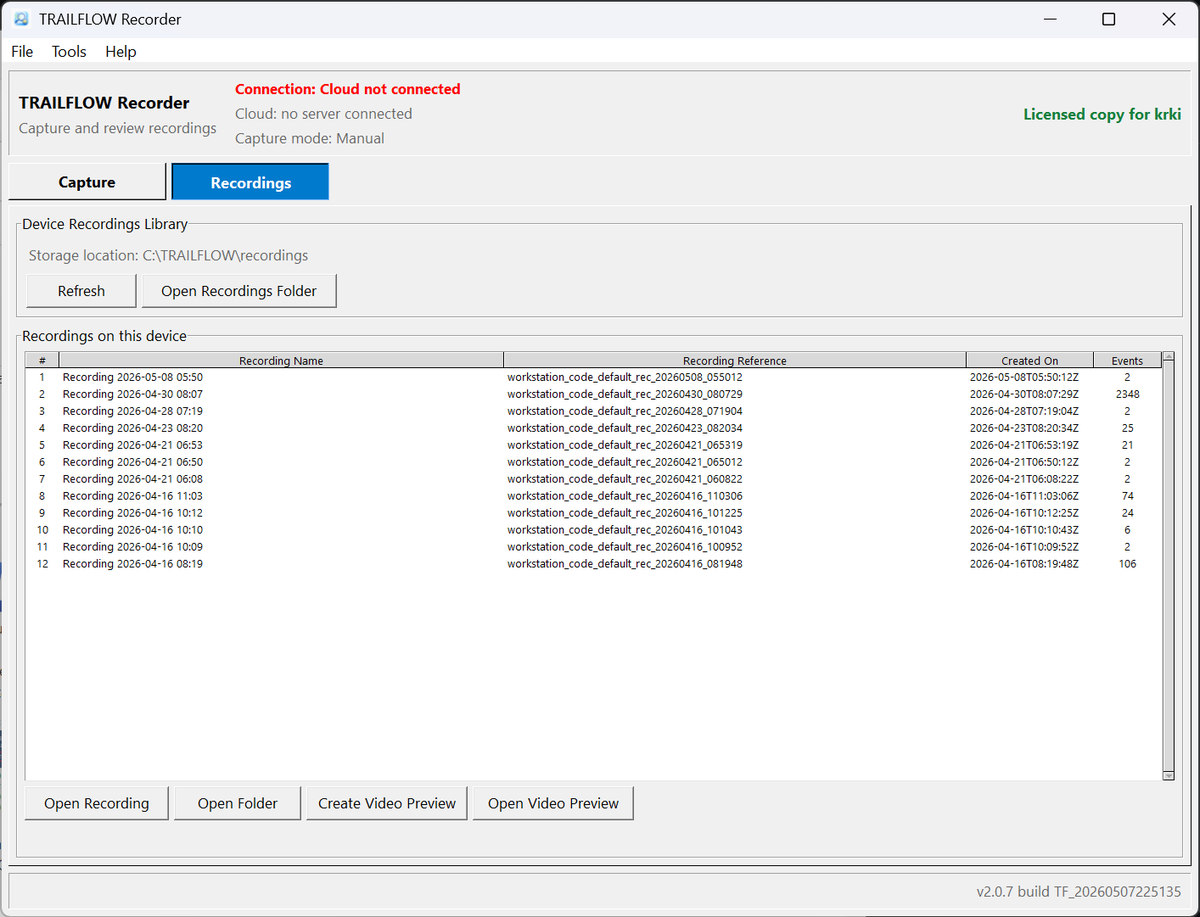Click scrollbar up arrow in recordings list

tap(1168, 357)
